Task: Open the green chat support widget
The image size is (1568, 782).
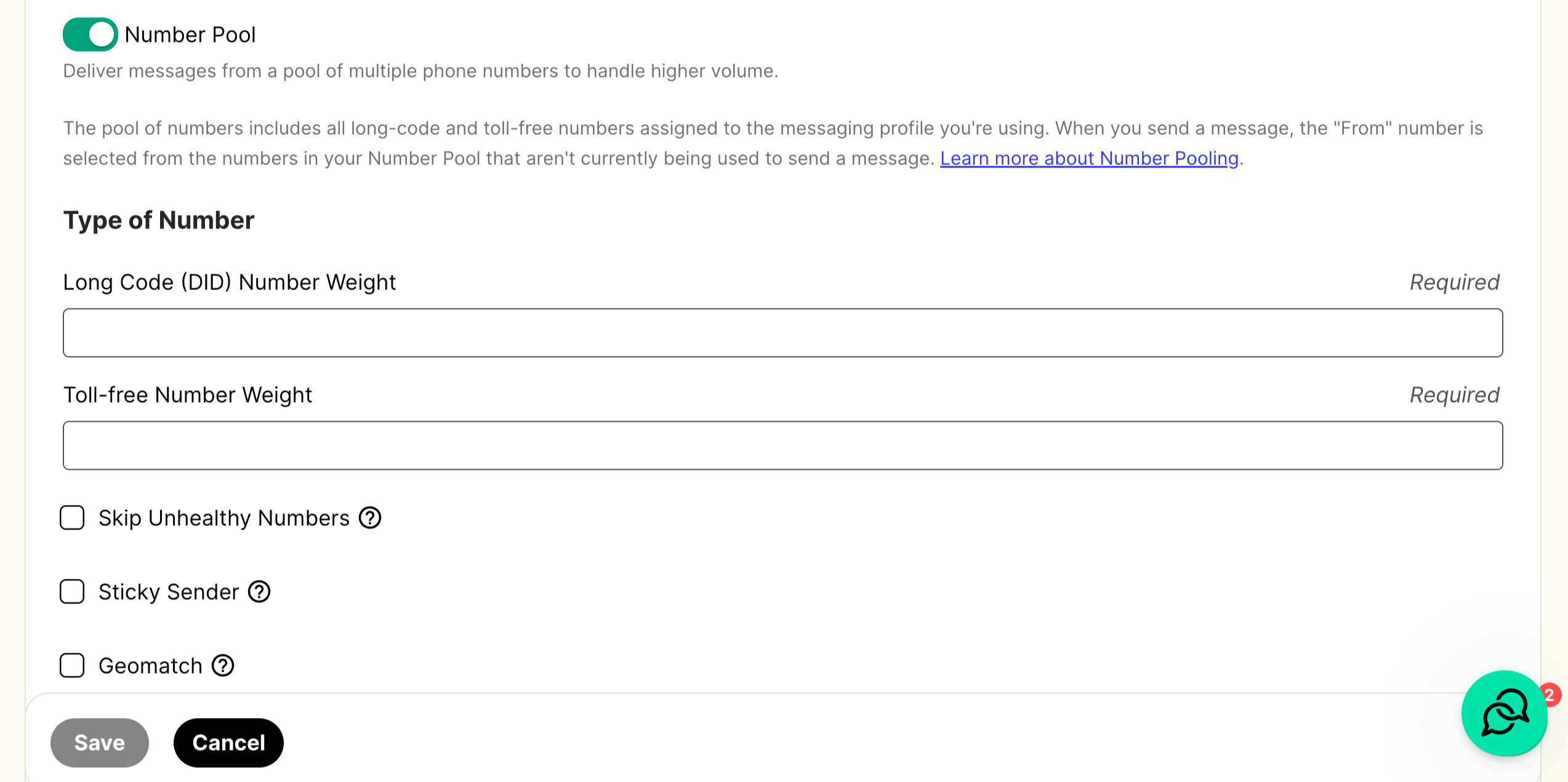Action: [1504, 713]
